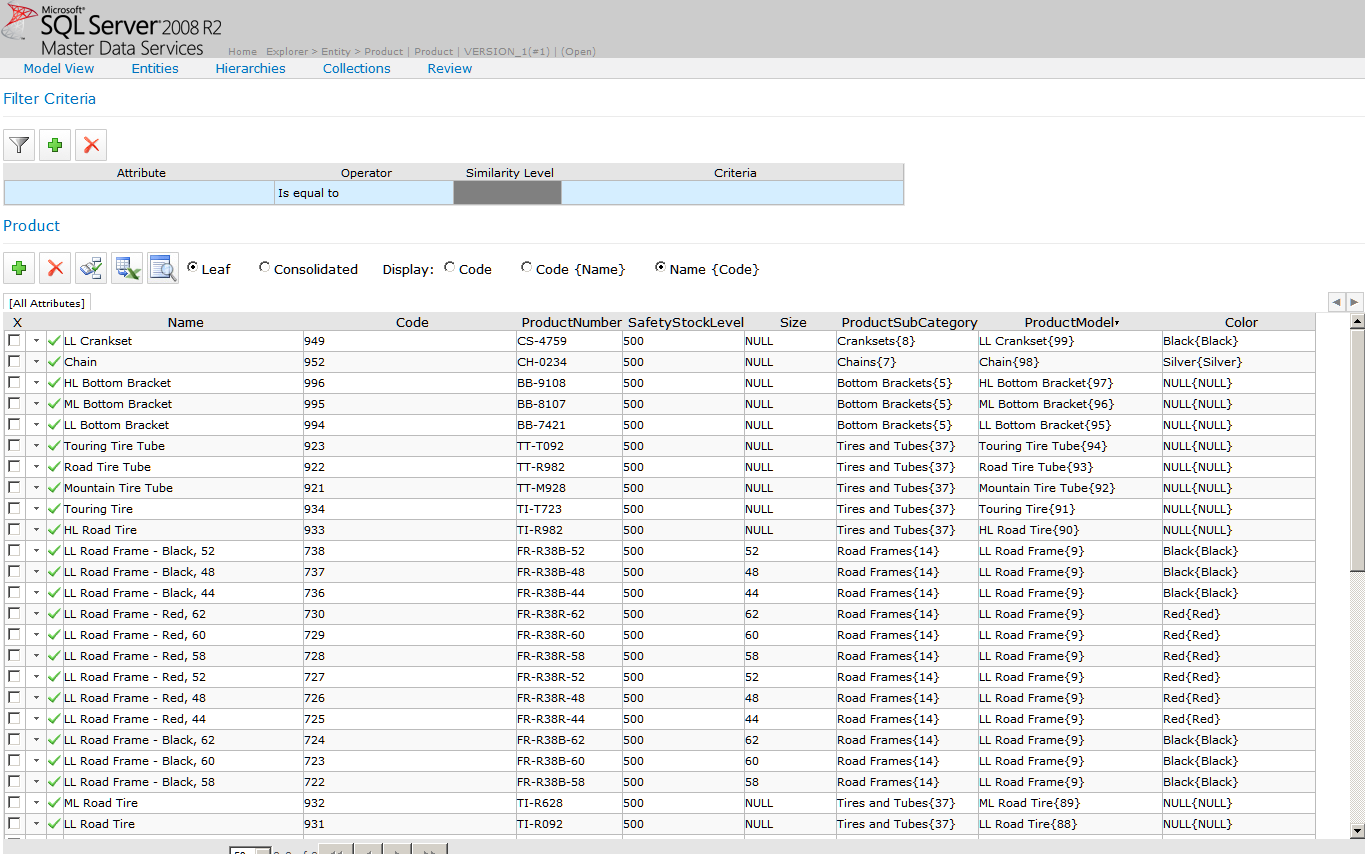
Task: Export the Product grid to Excel
Action: [127, 268]
